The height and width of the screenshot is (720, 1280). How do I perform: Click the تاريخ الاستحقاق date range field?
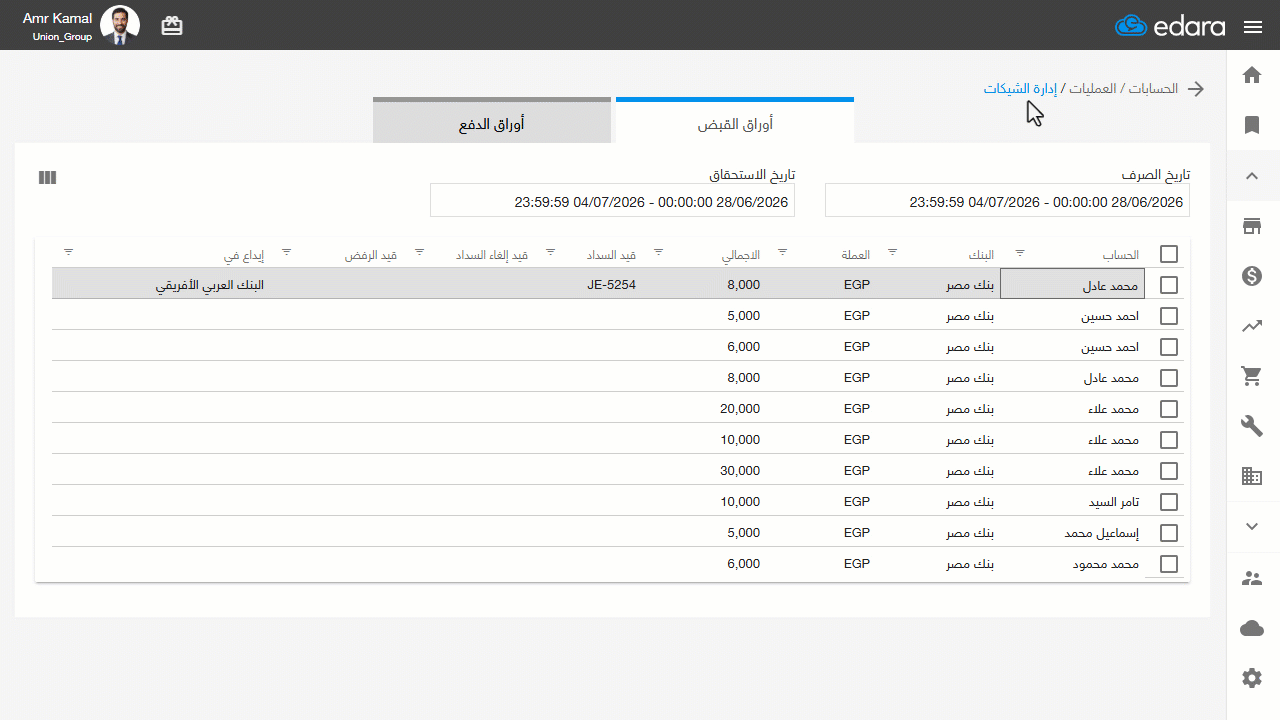click(x=612, y=201)
